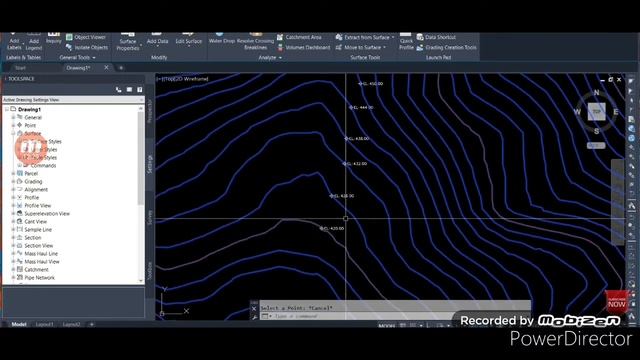Click the Edit Surface button
Screen dimensions: 640x360
pyautogui.click(x=189, y=39)
